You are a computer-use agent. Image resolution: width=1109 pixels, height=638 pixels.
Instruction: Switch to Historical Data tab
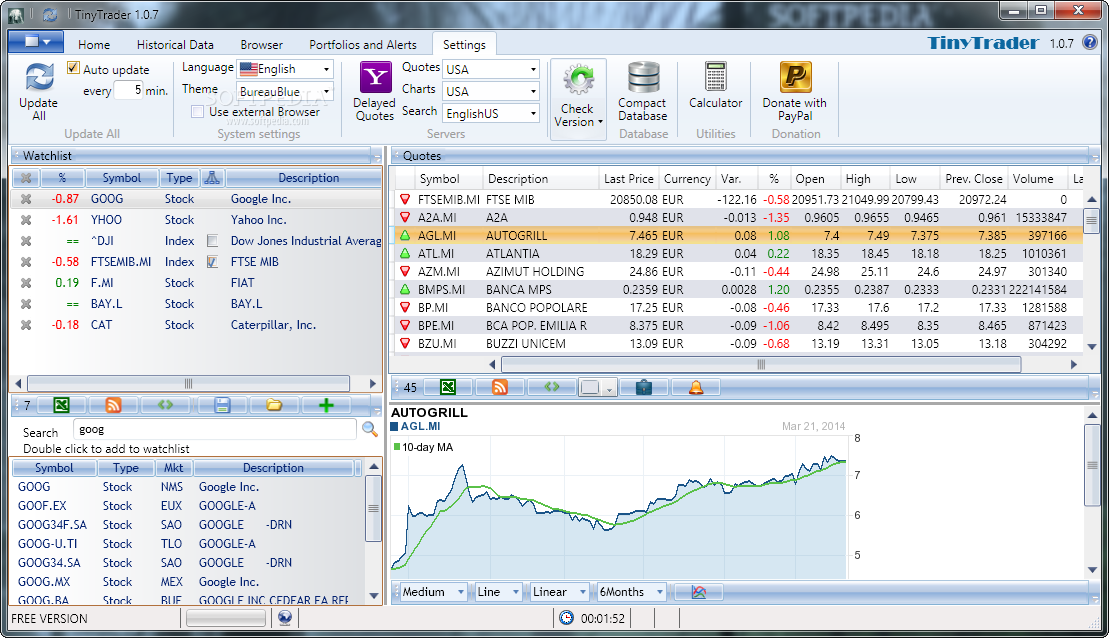click(175, 45)
